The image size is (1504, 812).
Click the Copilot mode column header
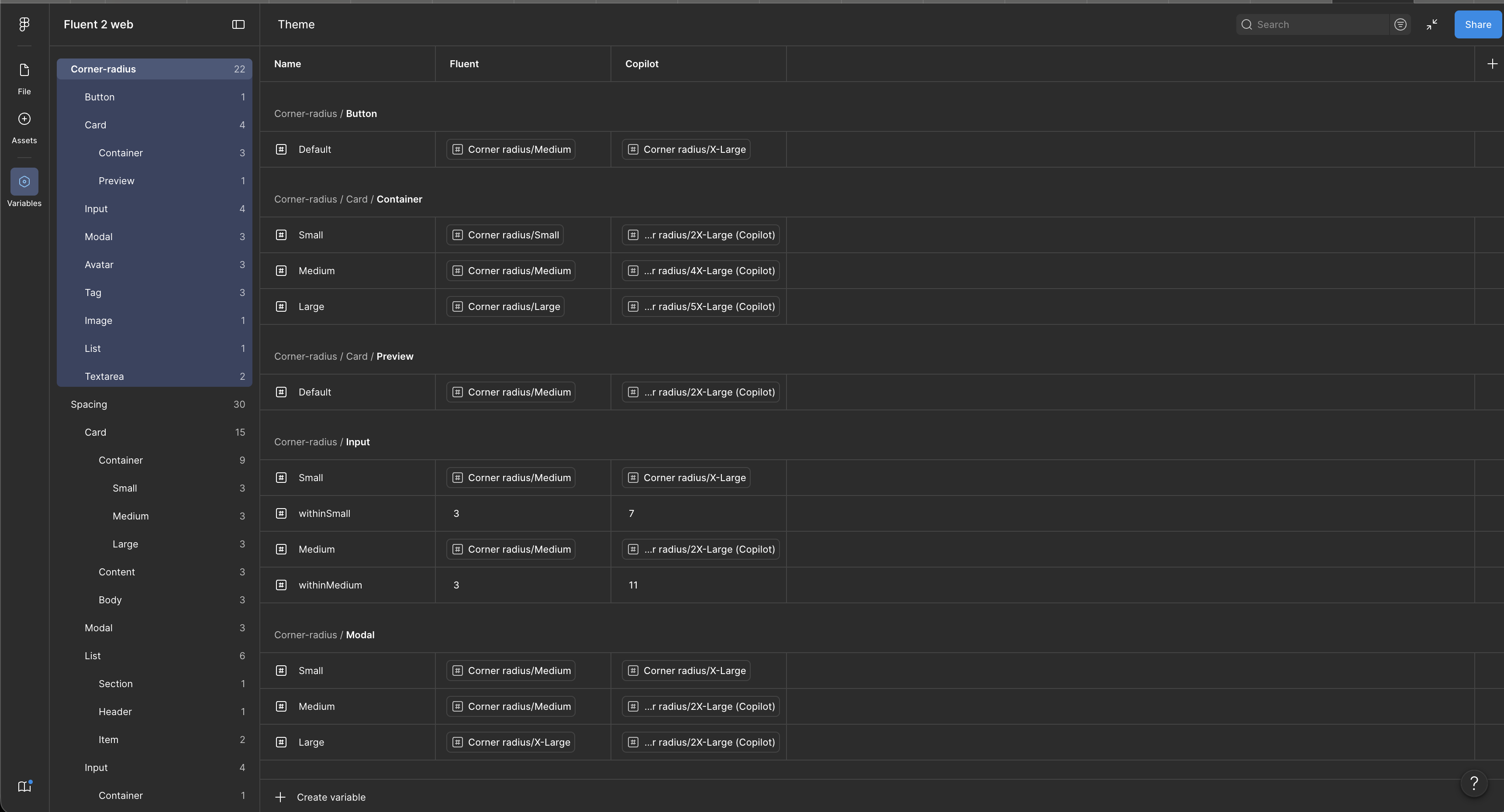[x=699, y=64]
